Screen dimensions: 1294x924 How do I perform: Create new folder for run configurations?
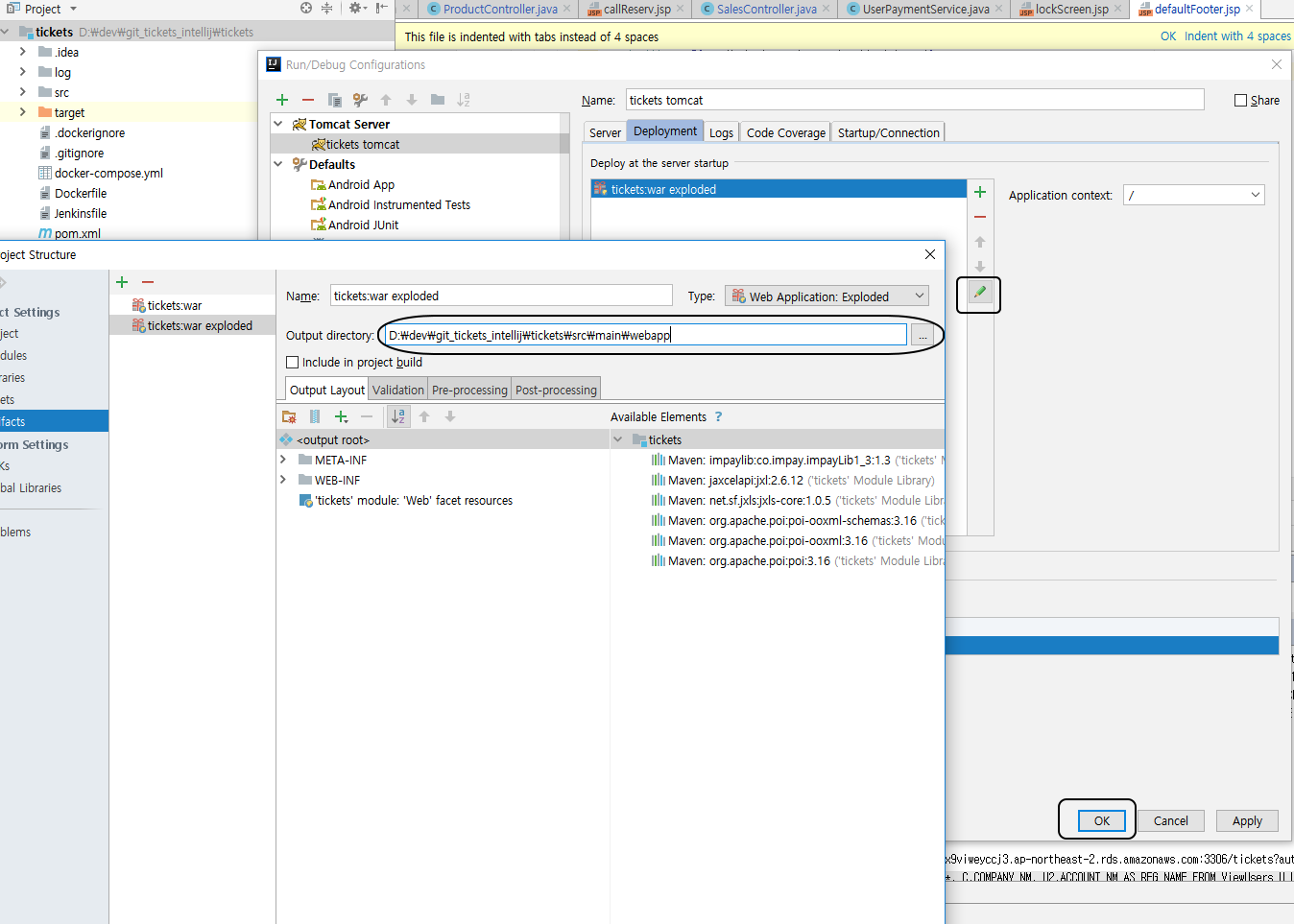click(x=438, y=100)
